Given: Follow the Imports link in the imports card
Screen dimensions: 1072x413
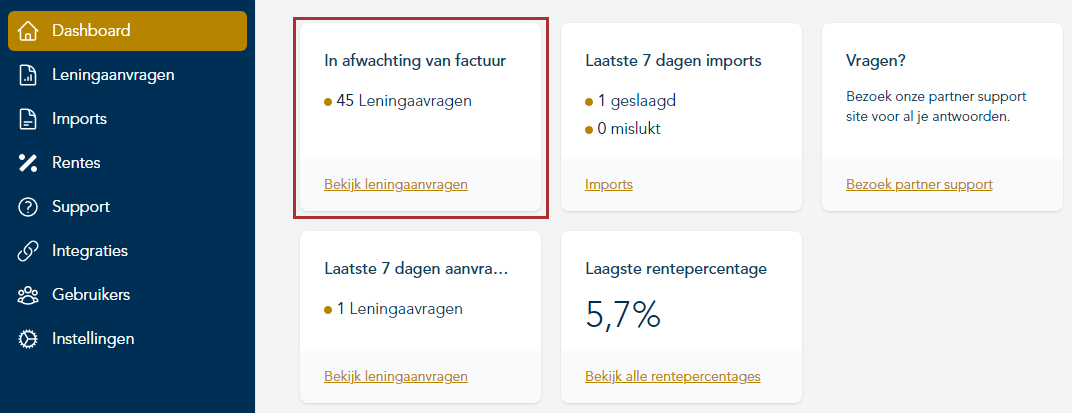Looking at the screenshot, I should (x=608, y=184).
